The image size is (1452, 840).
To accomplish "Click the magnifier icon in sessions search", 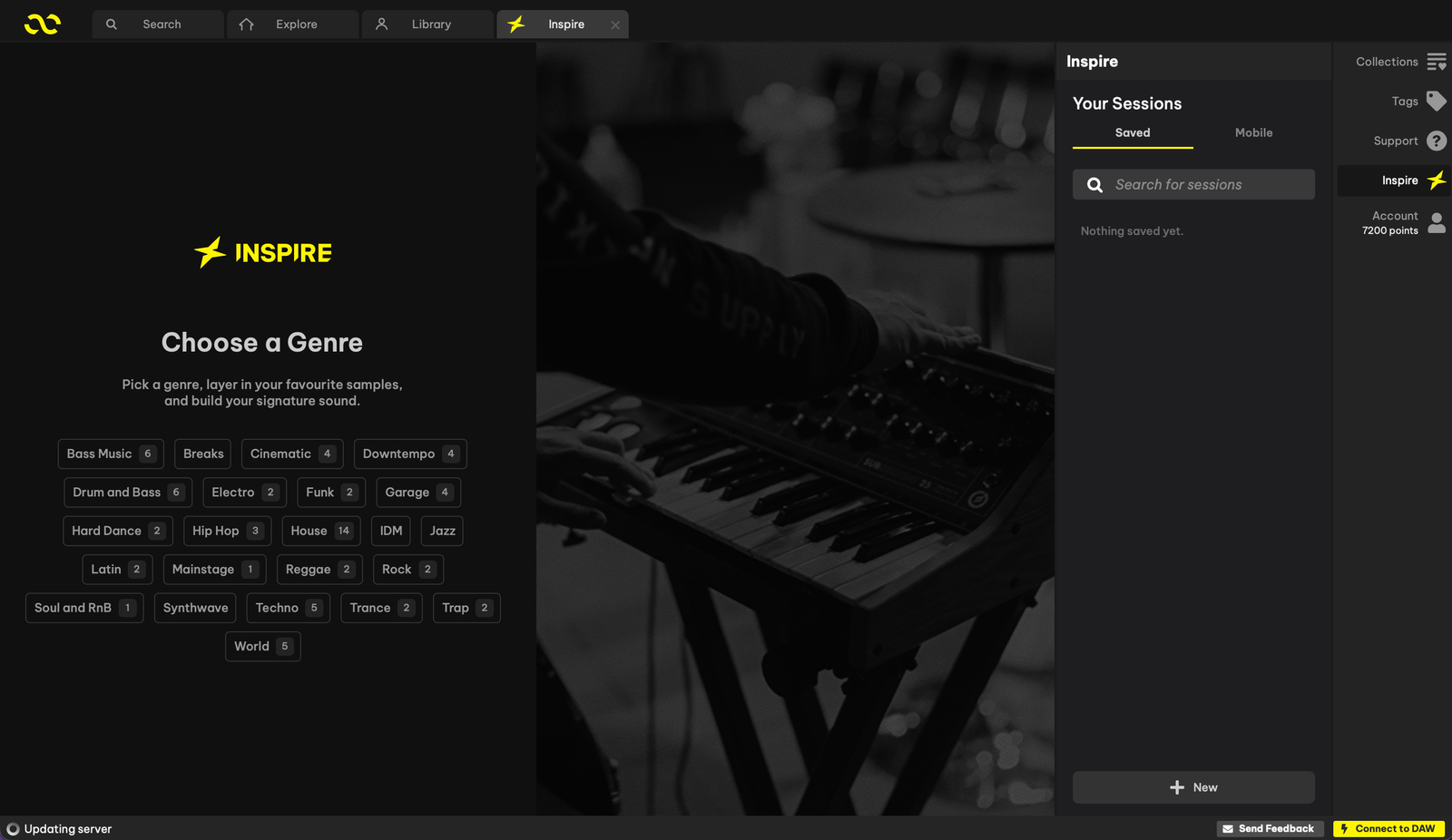I will [1095, 185].
